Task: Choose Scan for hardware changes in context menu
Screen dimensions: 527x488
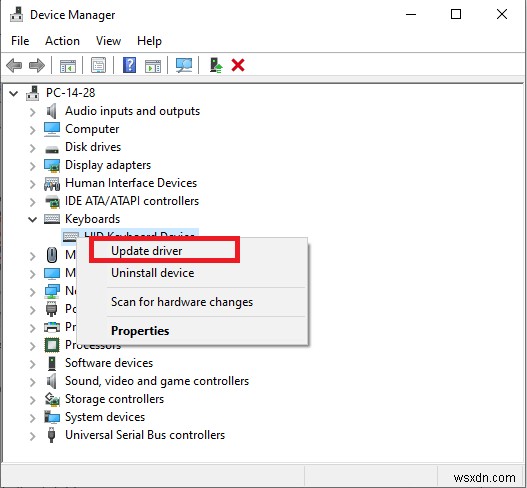Action: point(192,302)
